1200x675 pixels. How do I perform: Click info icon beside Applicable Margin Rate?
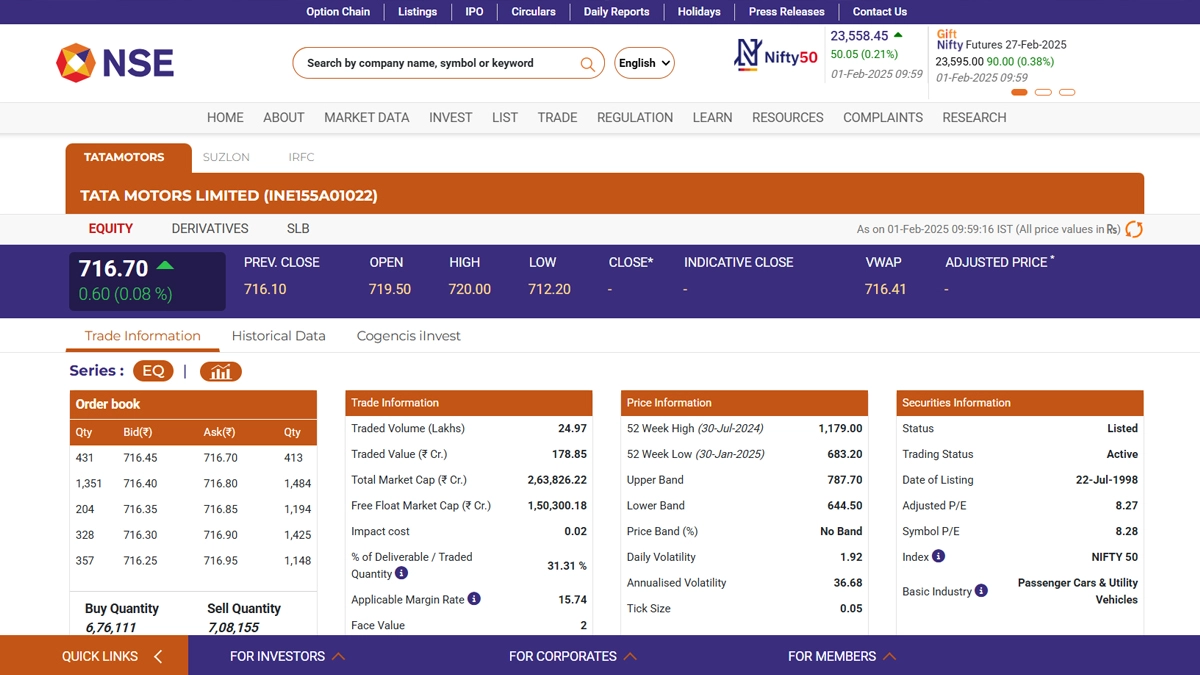click(474, 599)
